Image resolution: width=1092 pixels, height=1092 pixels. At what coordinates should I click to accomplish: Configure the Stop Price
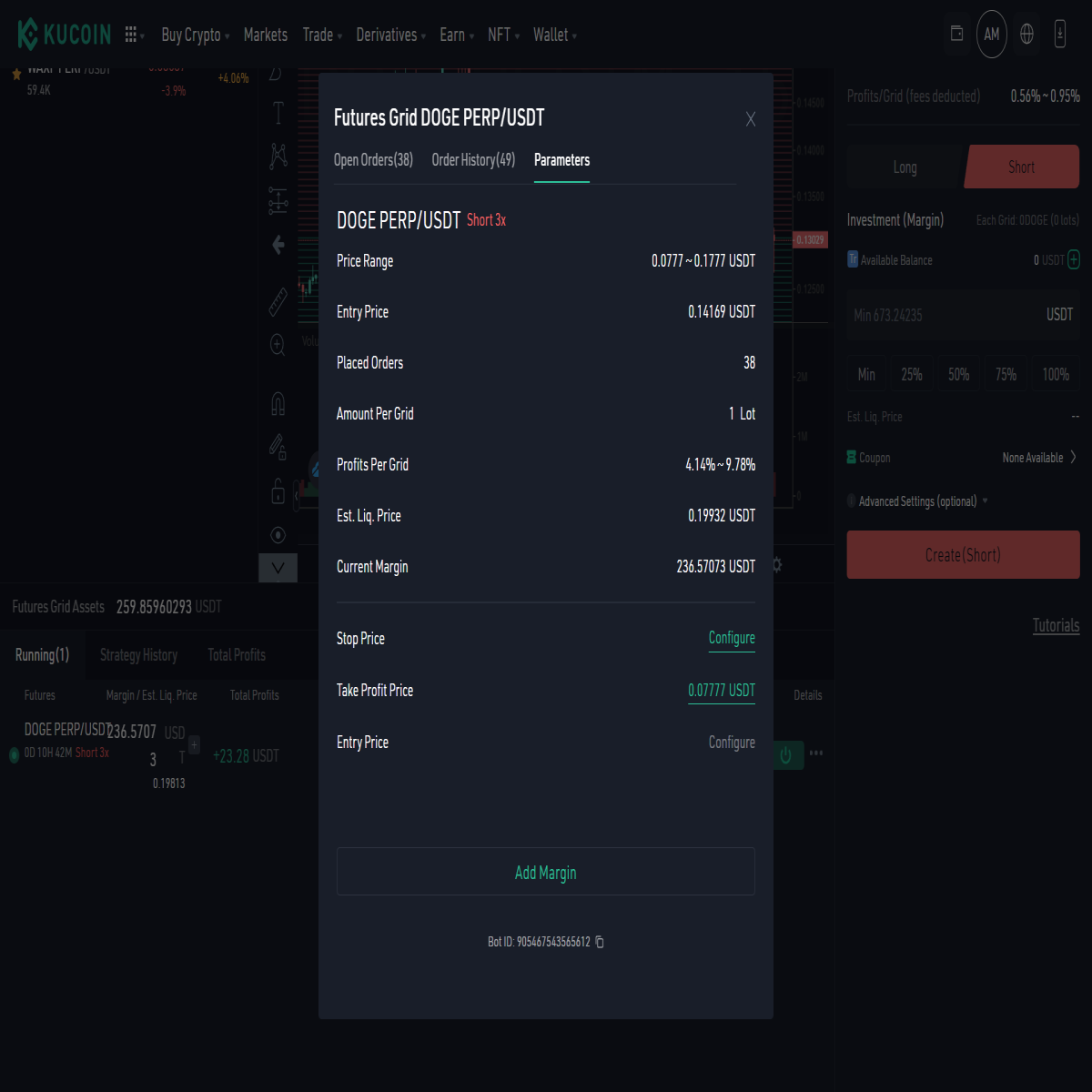pos(732,638)
